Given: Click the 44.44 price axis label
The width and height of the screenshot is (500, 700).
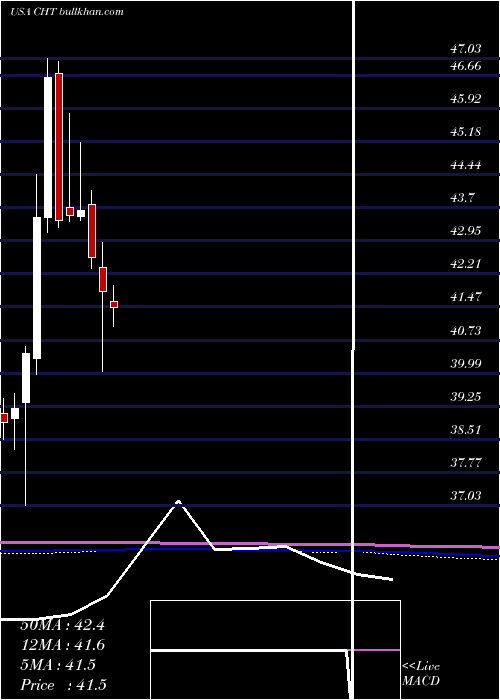Looking at the screenshot, I should pyautogui.click(x=466, y=165).
